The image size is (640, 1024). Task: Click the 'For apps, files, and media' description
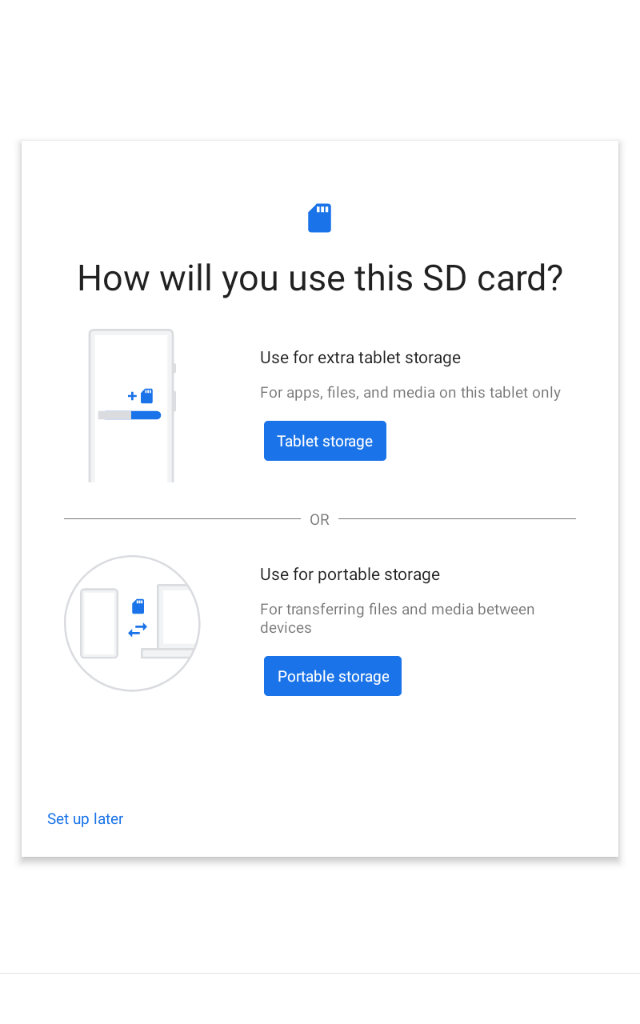(x=410, y=392)
